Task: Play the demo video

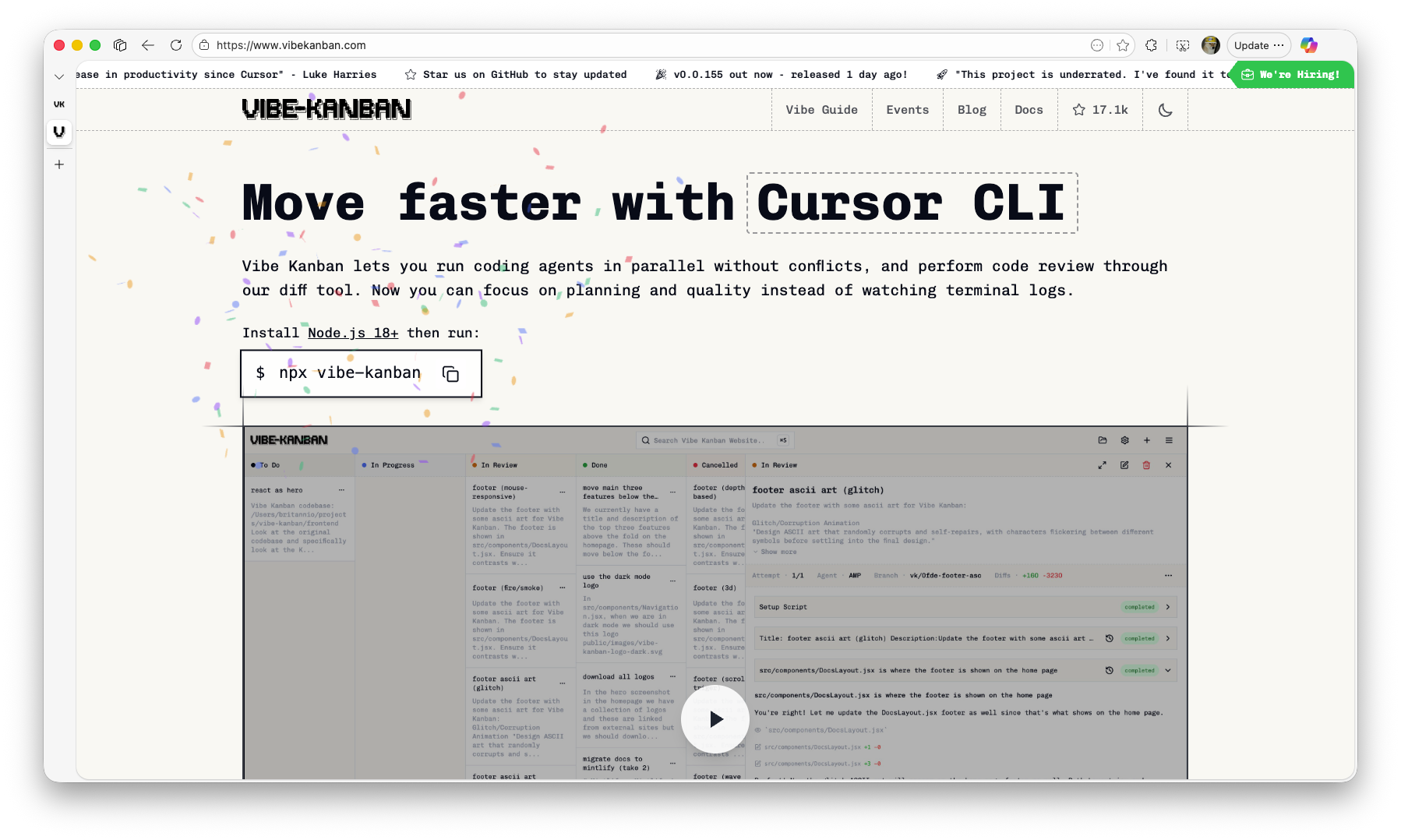Action: [x=715, y=719]
